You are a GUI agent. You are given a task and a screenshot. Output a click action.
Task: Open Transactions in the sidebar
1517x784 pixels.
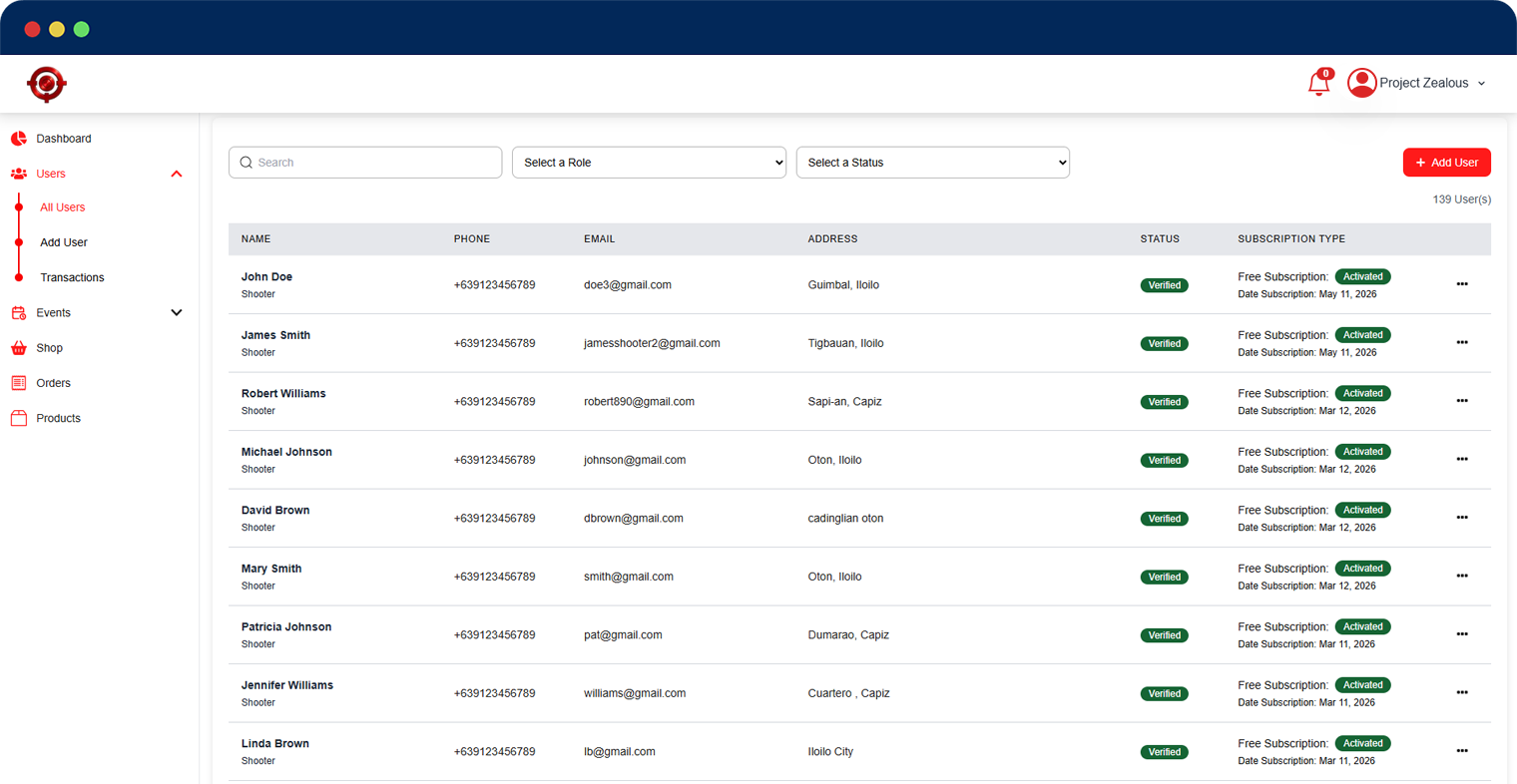72,277
